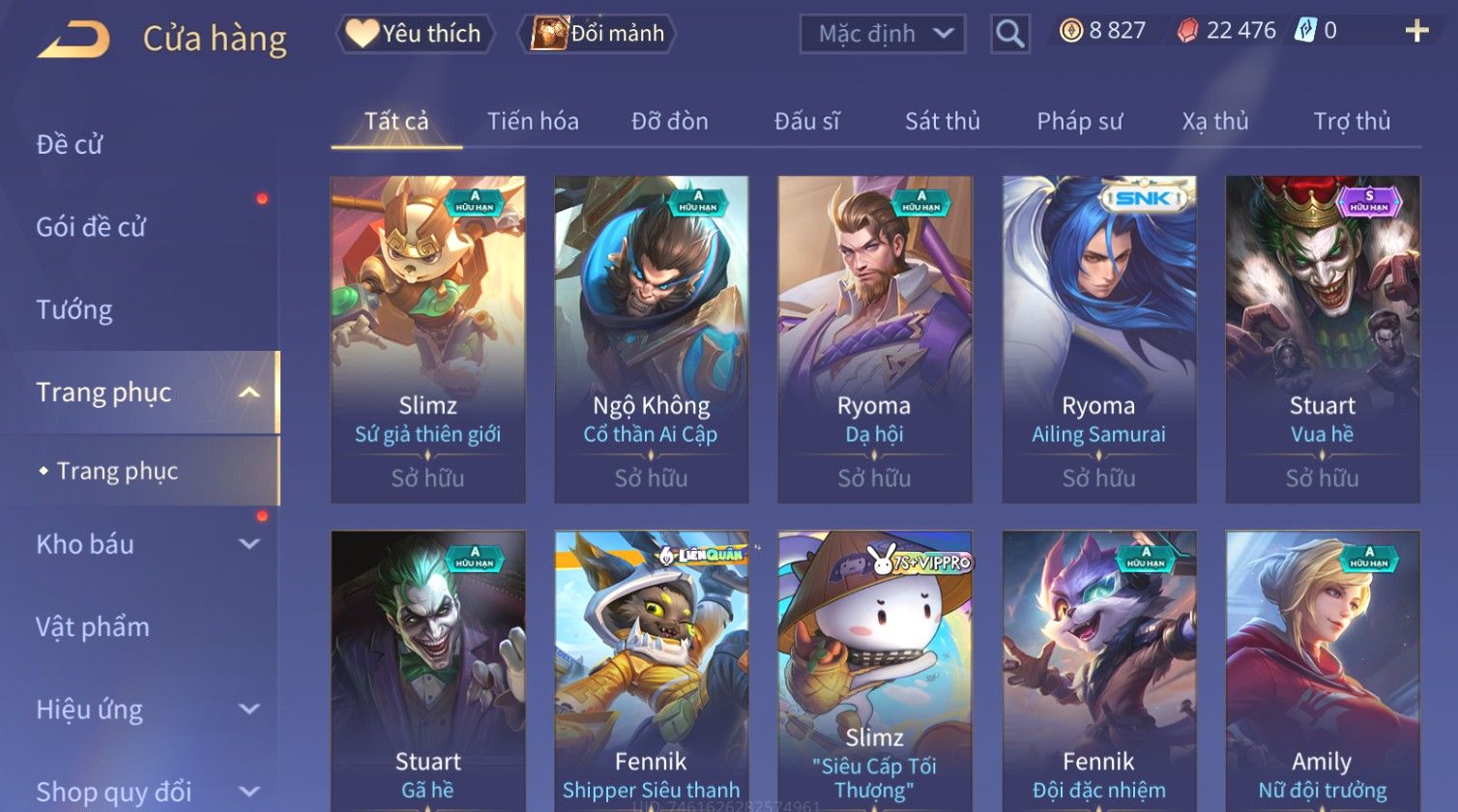
Task: Select Stuart Vua hề skin card
Action: [1322, 339]
